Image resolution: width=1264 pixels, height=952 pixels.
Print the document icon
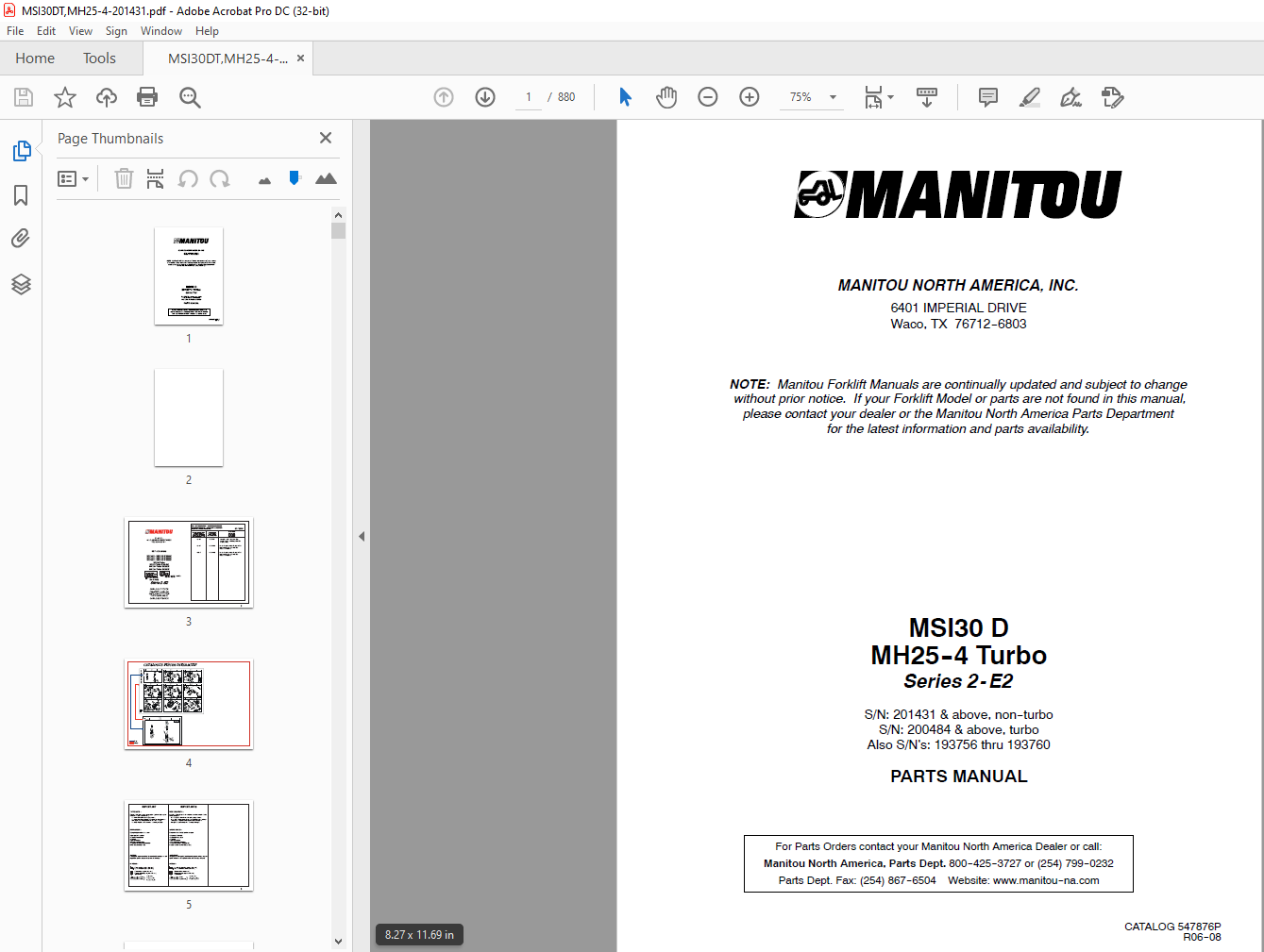click(x=147, y=97)
